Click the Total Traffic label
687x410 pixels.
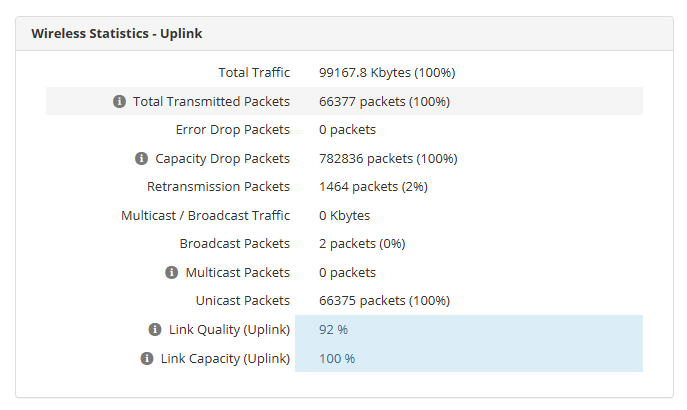pos(254,72)
